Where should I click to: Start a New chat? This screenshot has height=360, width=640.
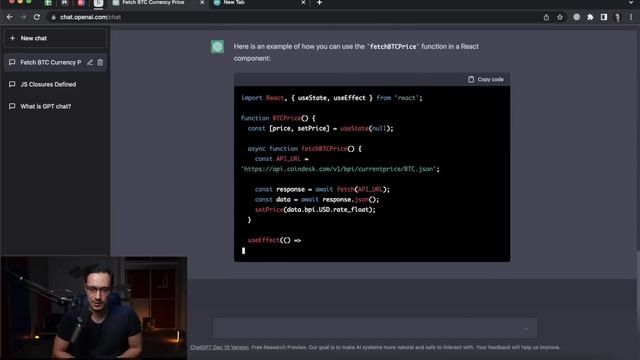tap(55, 38)
